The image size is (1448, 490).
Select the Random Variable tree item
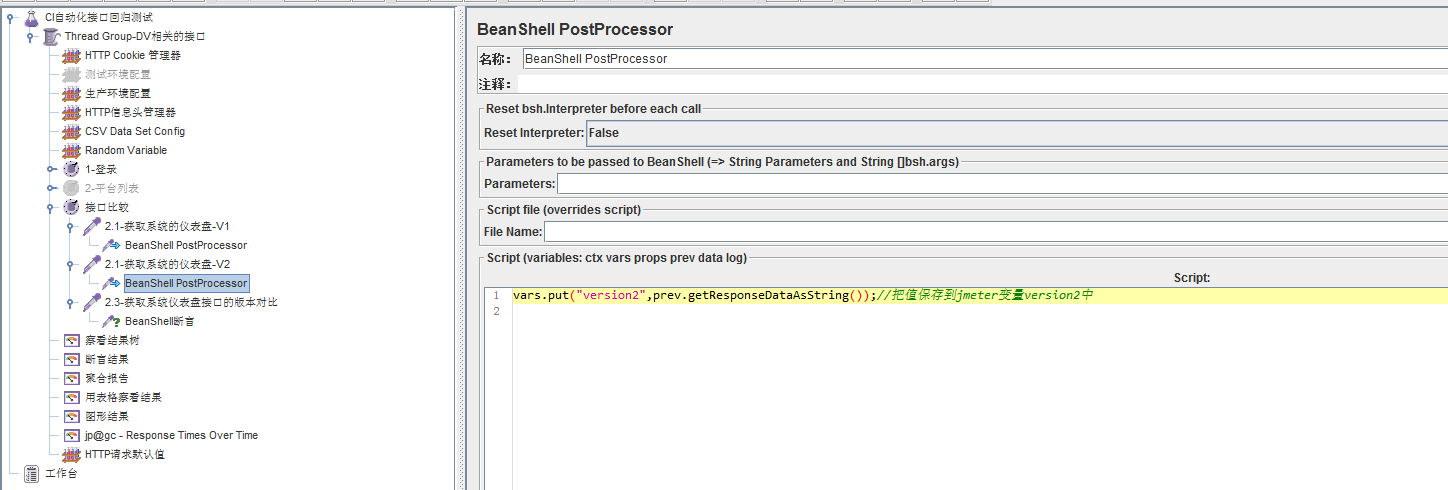126,150
